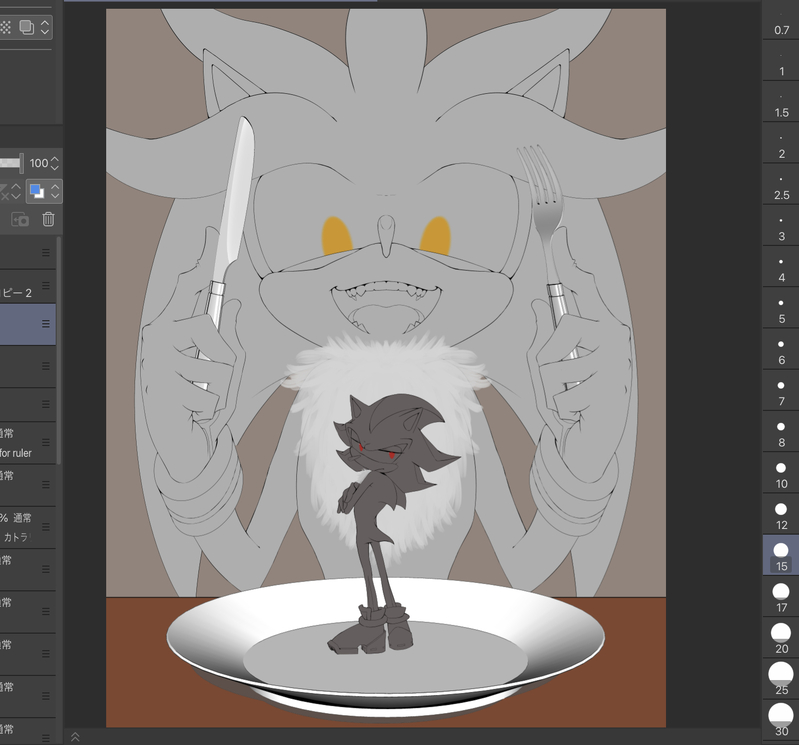Select the 17 brush size preset
This screenshot has height=745, width=799.
coord(781,597)
